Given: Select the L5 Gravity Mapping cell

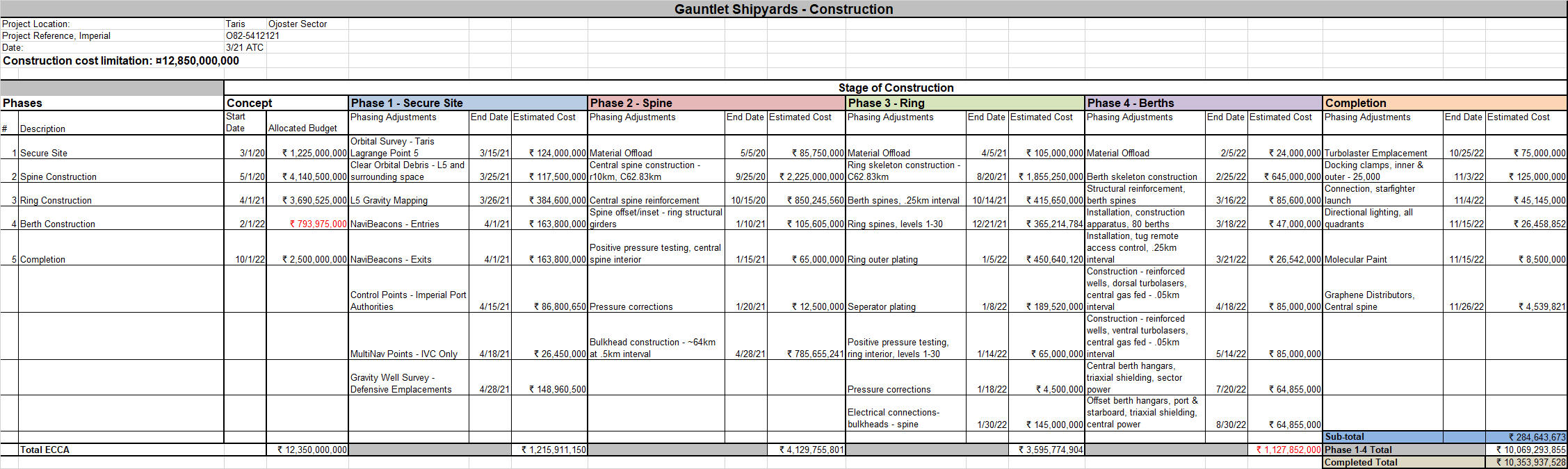Looking at the screenshot, I should tap(389, 200).
